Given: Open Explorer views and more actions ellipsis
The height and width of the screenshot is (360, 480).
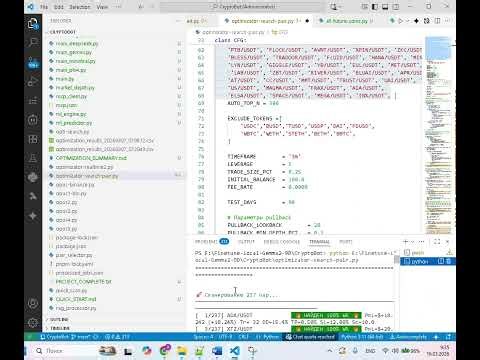Looking at the screenshot, I should [x=178, y=21].
